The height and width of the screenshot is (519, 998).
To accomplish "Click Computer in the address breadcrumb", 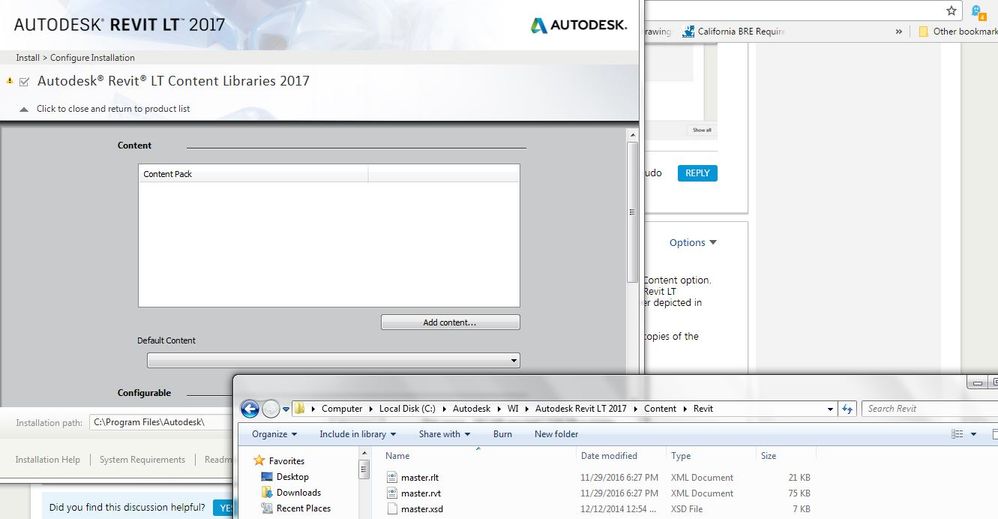I will tap(342, 409).
